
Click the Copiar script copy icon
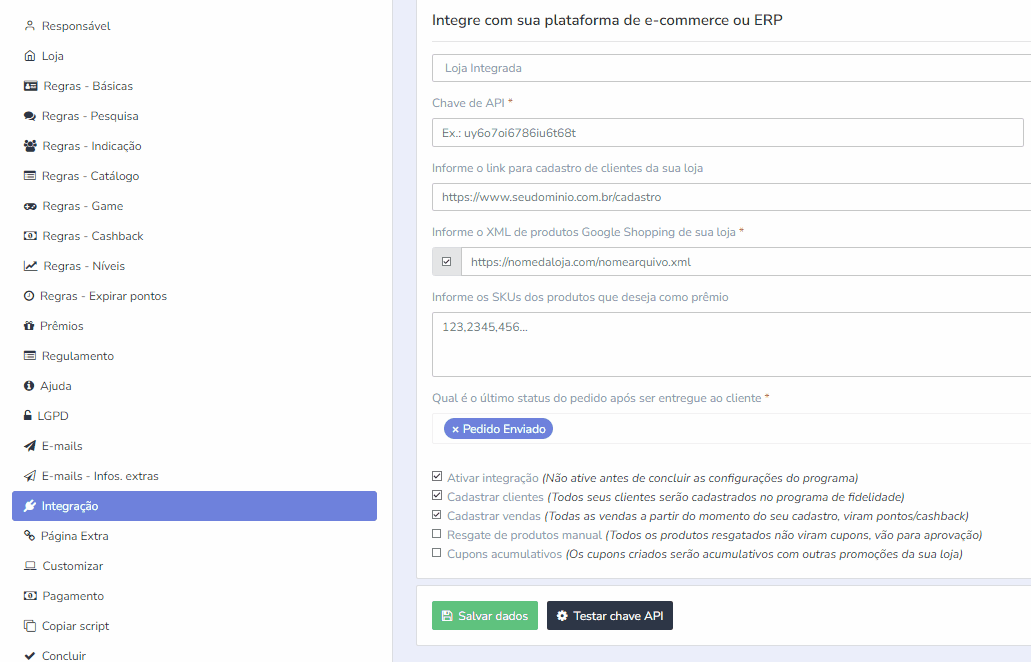coord(30,625)
